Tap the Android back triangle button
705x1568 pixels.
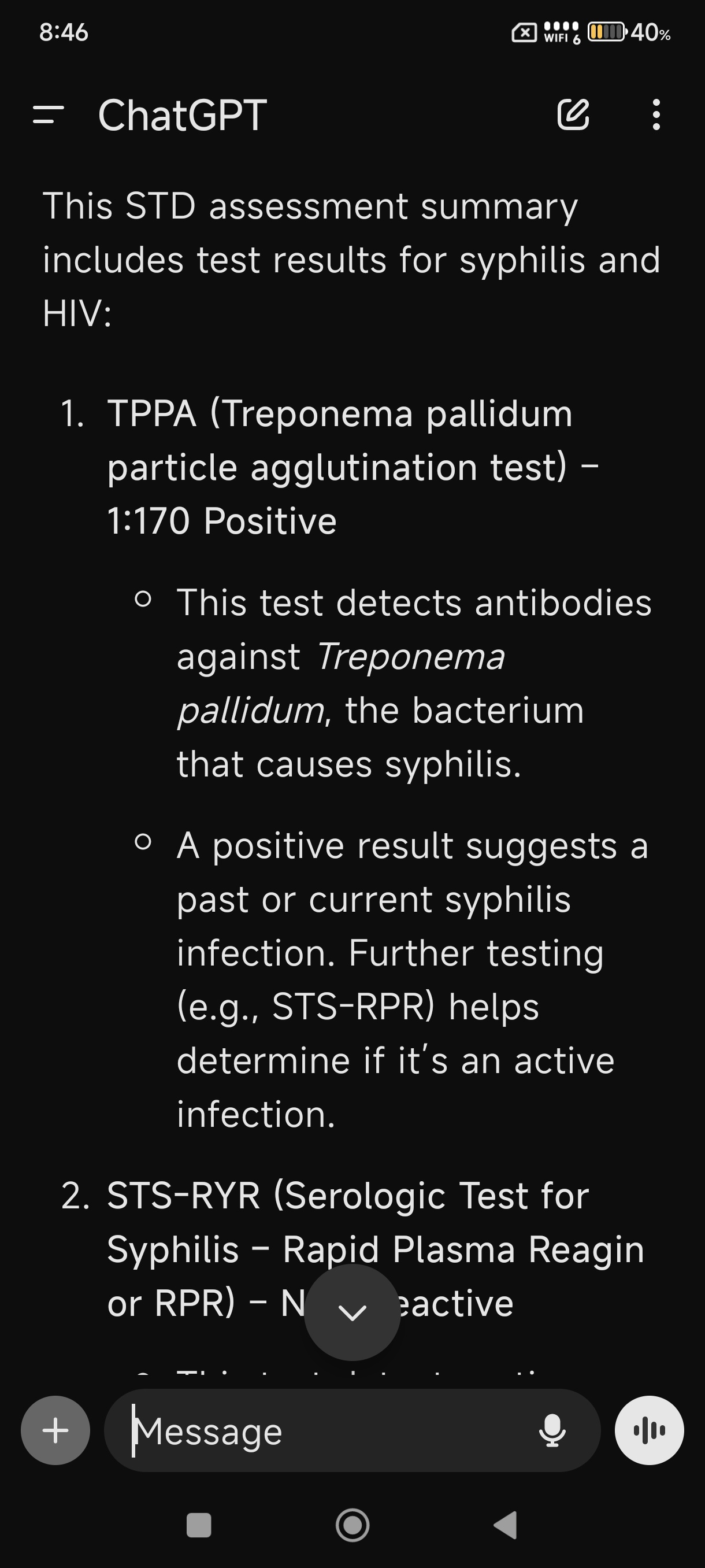point(506,1525)
